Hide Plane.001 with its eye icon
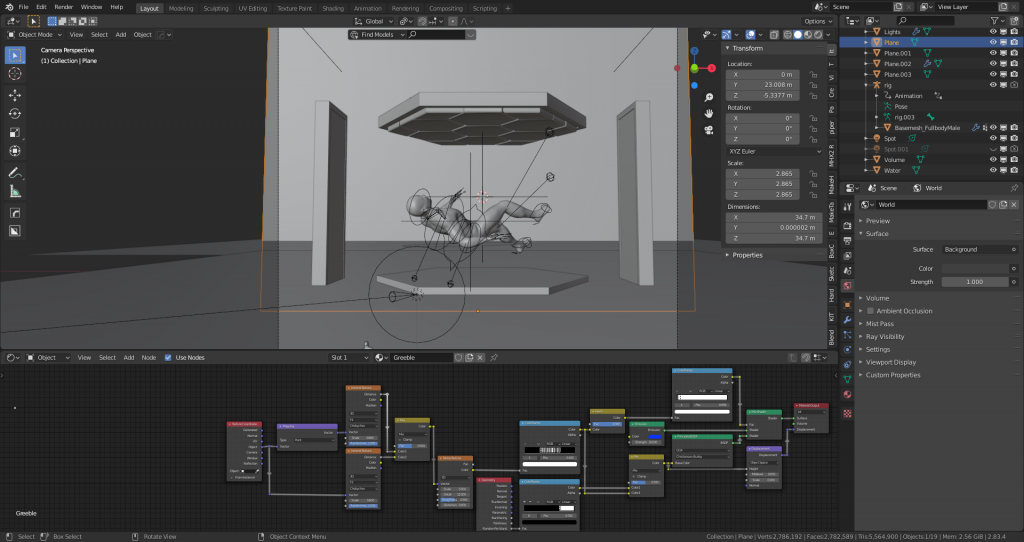Image resolution: width=1024 pixels, height=542 pixels. tap(993, 53)
